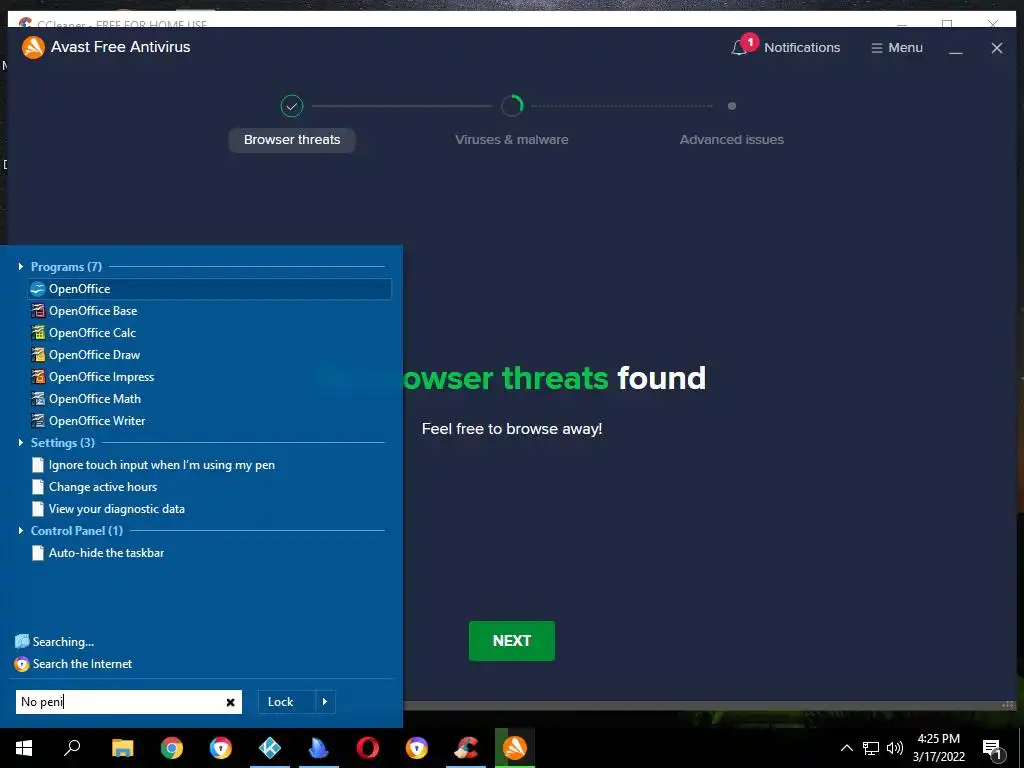Screen dimensions: 1024x768
Task: Open the Lock options arrow
Action: pos(325,702)
